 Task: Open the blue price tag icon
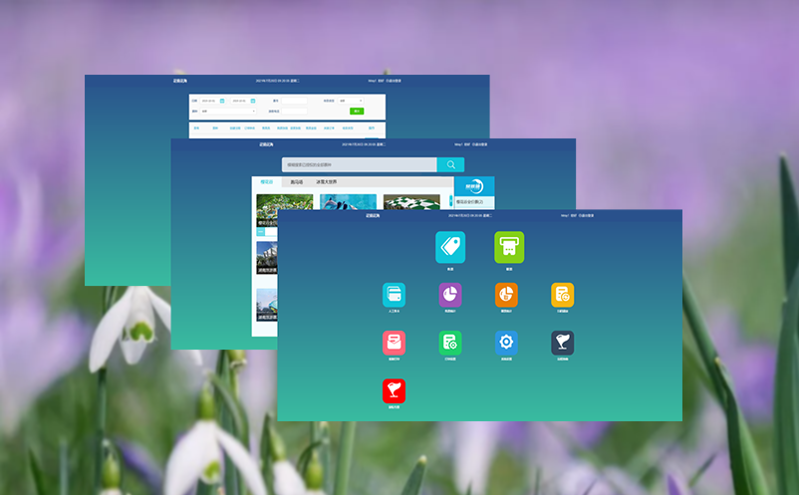[x=450, y=247]
